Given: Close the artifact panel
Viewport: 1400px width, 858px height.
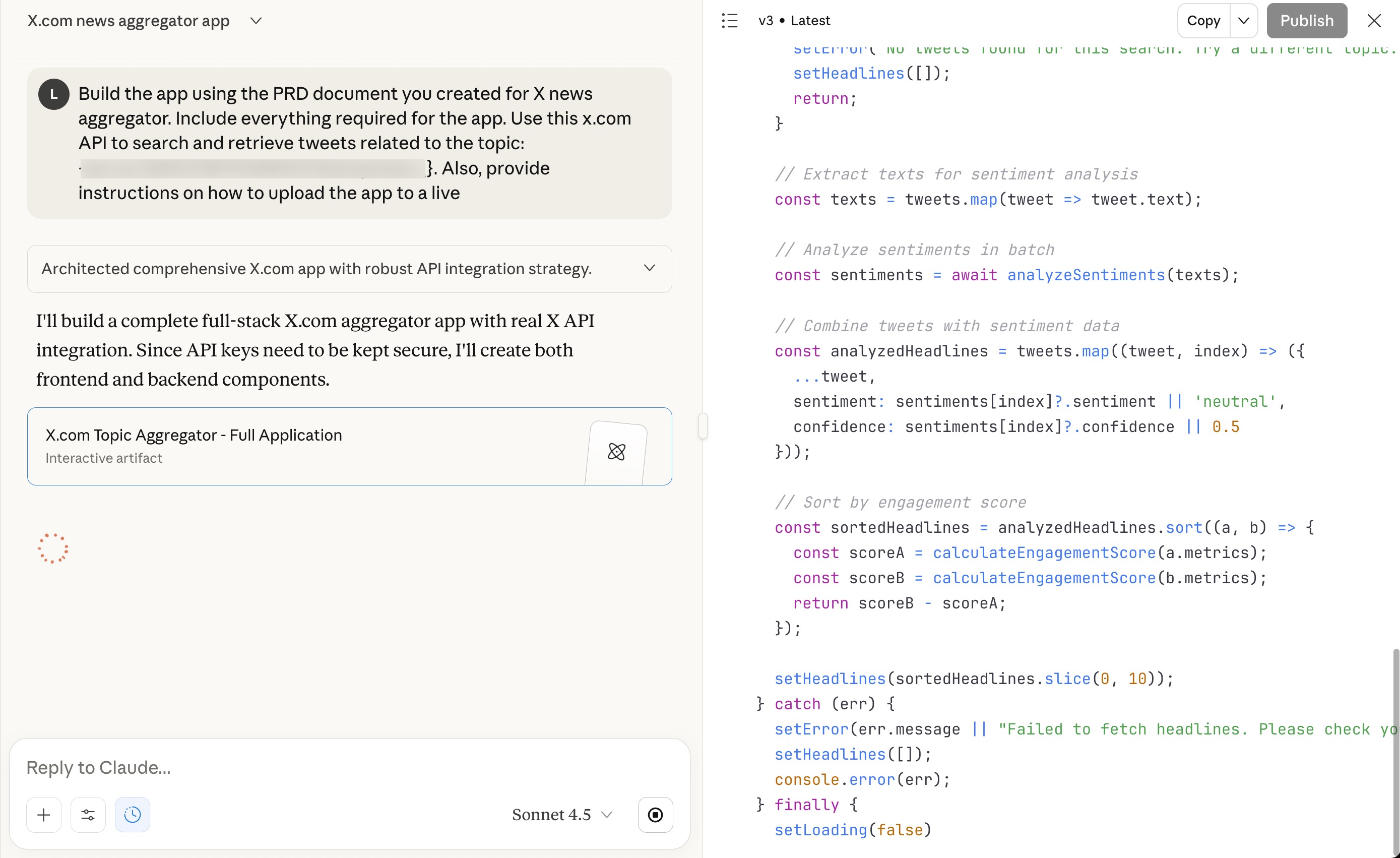Looking at the screenshot, I should coord(1374,21).
